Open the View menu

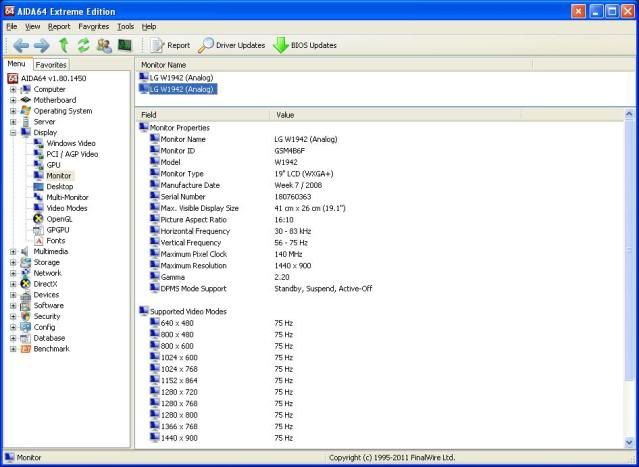click(x=33, y=26)
